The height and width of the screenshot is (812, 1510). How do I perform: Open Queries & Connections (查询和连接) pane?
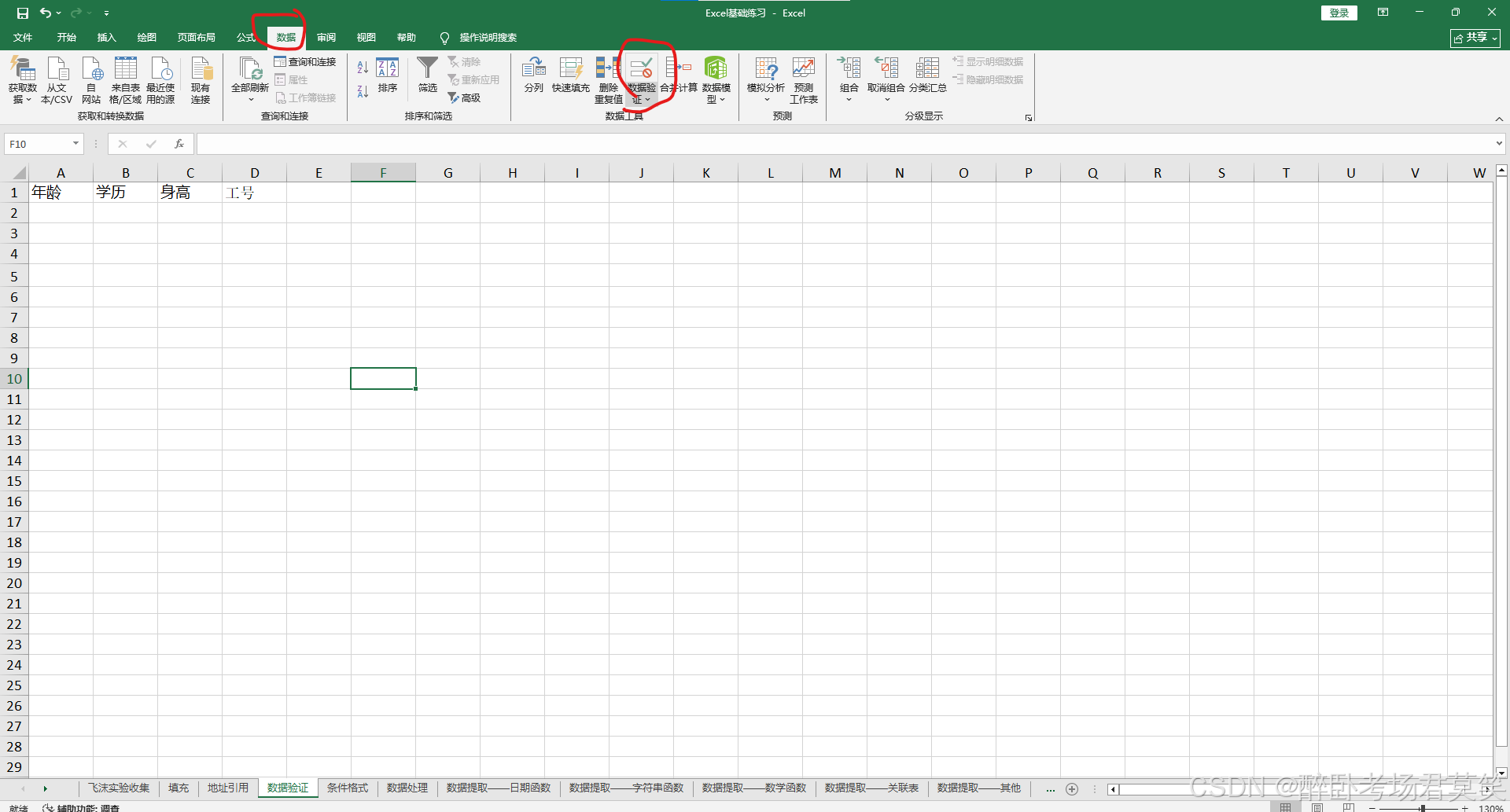tap(305, 61)
